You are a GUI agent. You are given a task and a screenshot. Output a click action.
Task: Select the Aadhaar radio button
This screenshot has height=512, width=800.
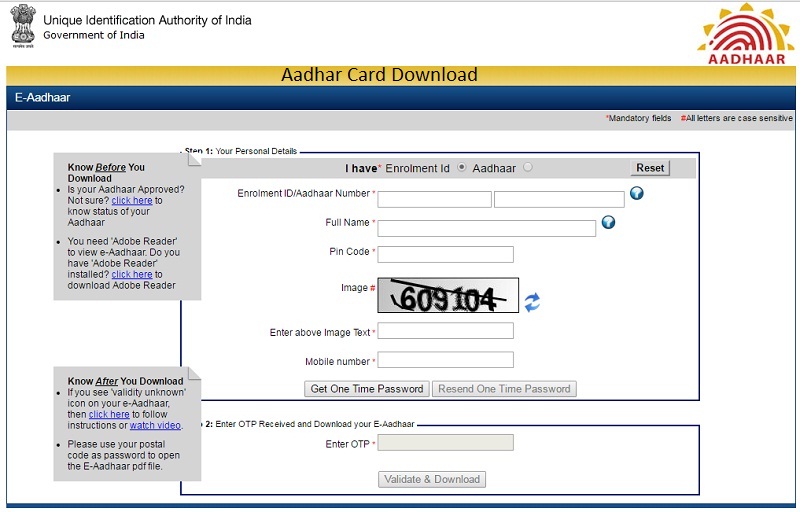pyautogui.click(x=528, y=167)
